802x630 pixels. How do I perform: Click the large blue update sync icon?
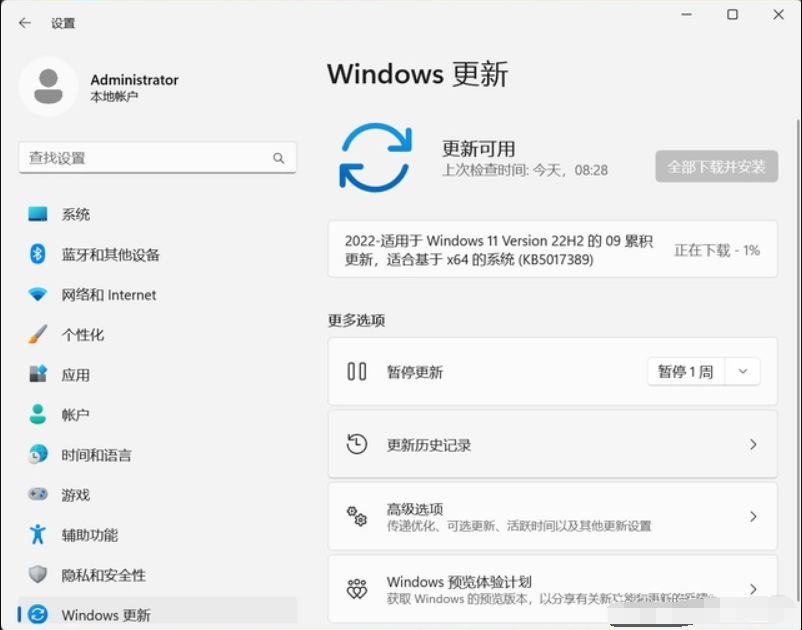376,158
